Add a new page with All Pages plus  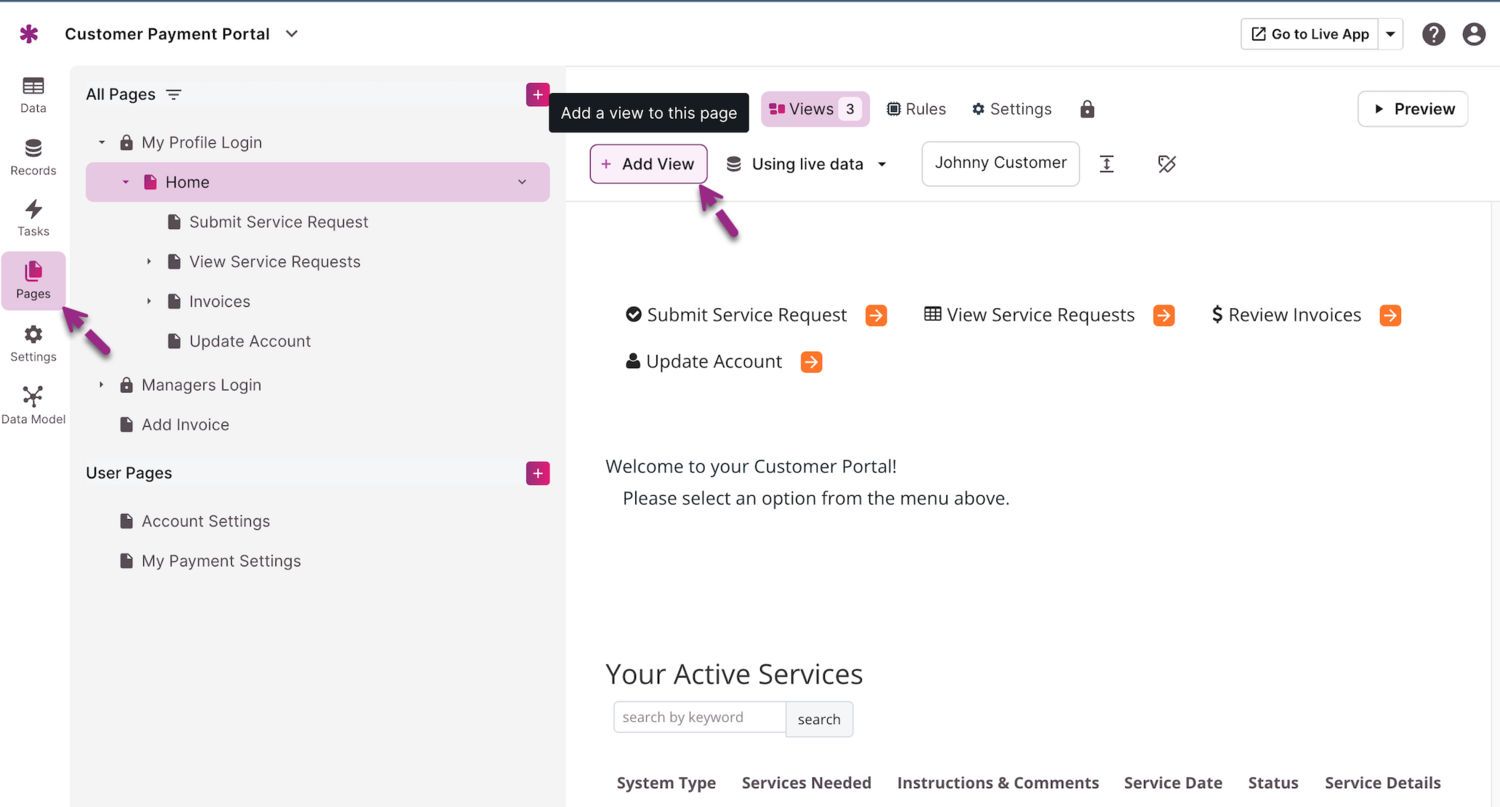click(x=538, y=95)
